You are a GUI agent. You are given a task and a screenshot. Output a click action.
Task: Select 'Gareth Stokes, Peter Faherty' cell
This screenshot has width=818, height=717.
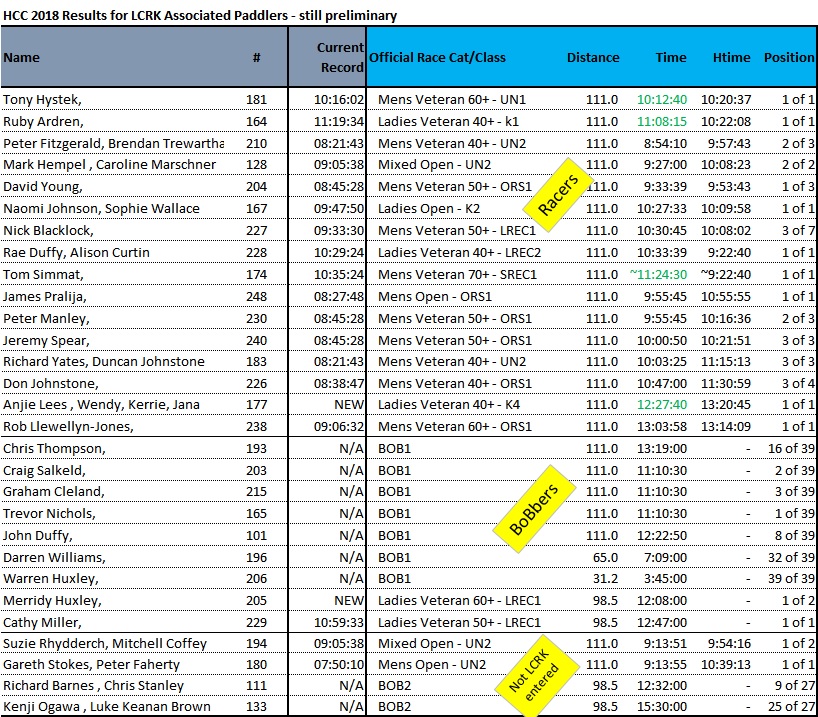click(91, 664)
